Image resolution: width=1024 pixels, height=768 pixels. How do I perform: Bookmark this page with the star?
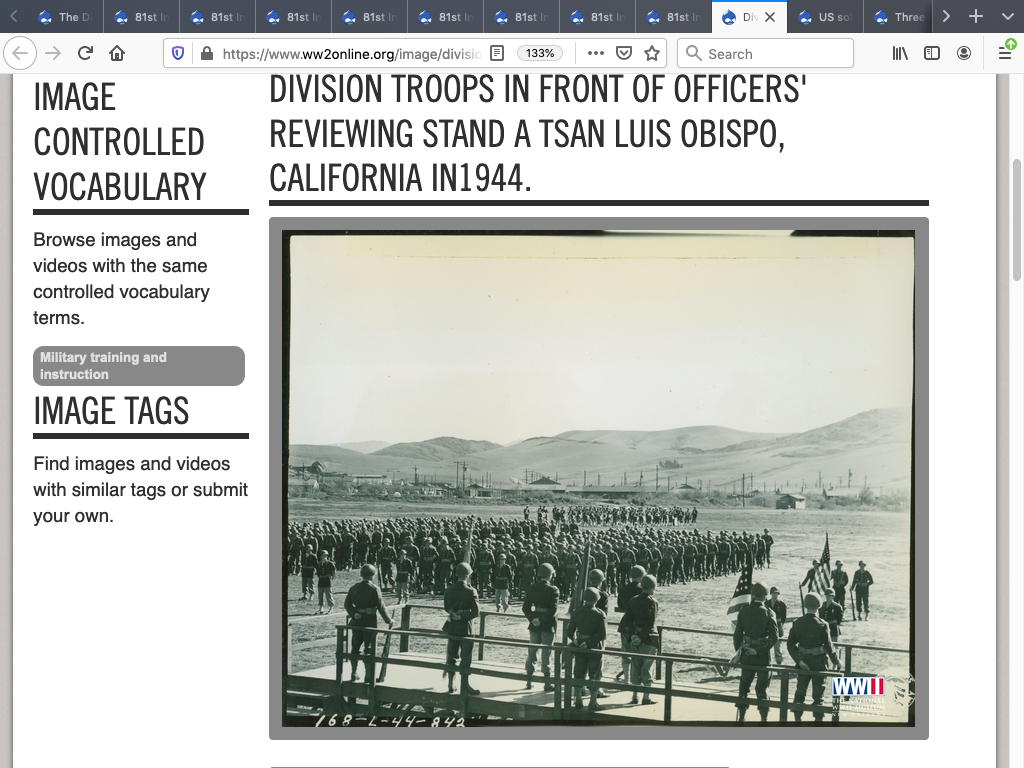[652, 54]
